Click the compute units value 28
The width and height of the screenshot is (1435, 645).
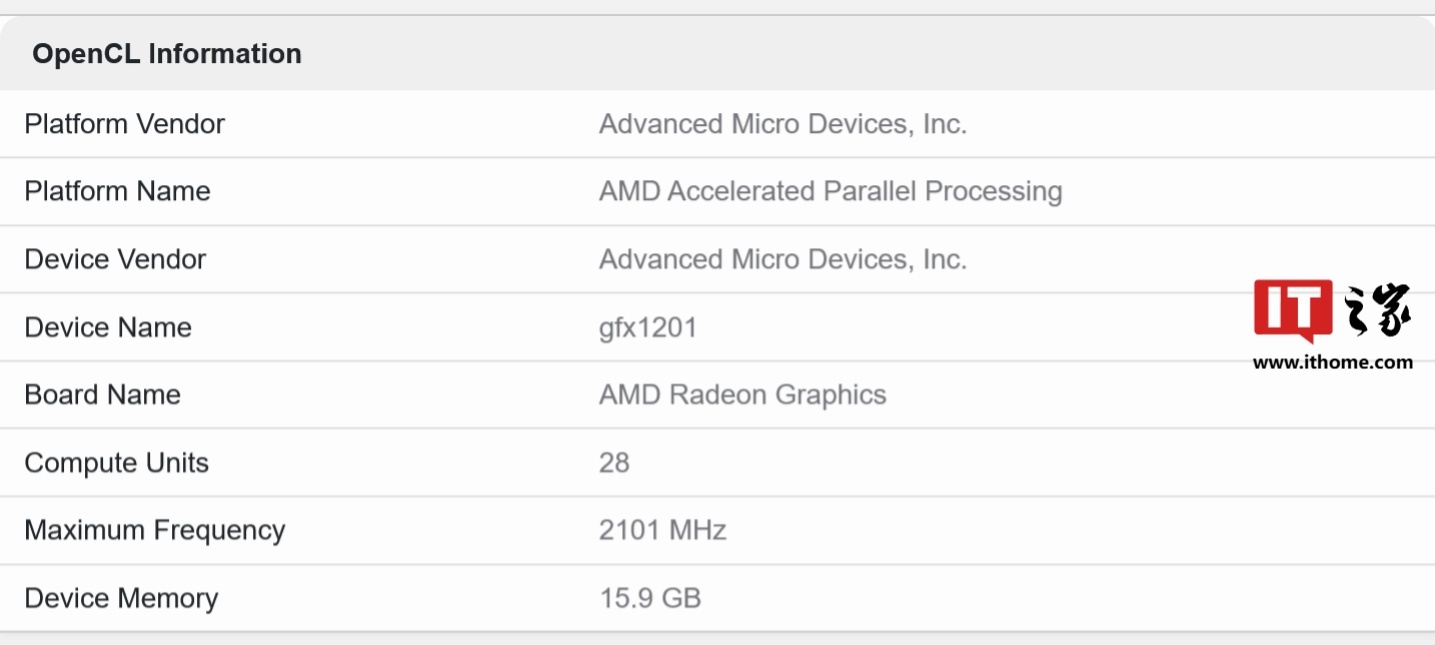click(x=614, y=463)
